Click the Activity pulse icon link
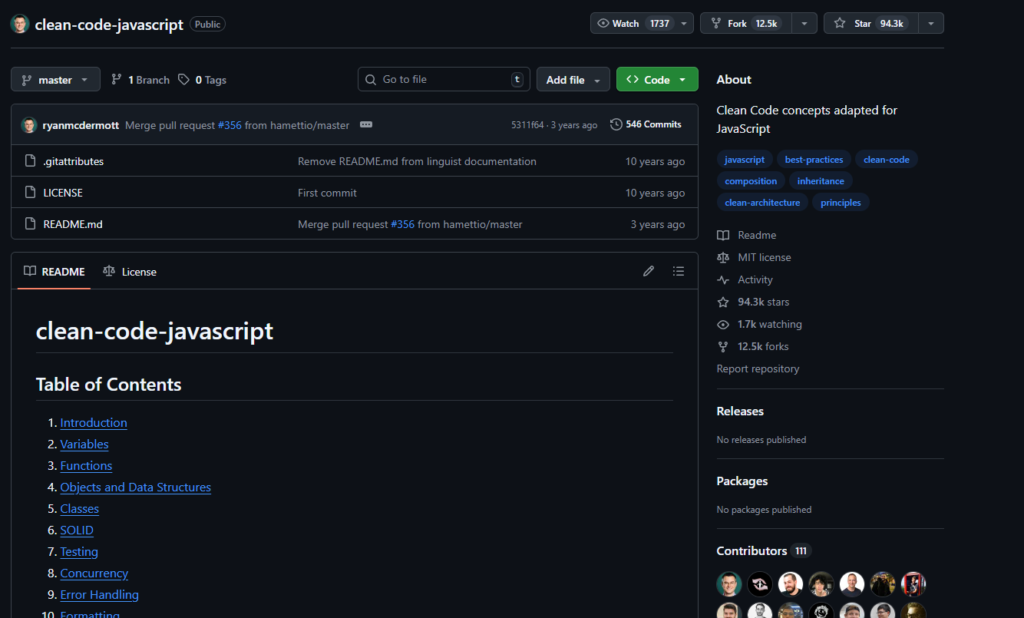This screenshot has width=1024, height=618. 723,280
